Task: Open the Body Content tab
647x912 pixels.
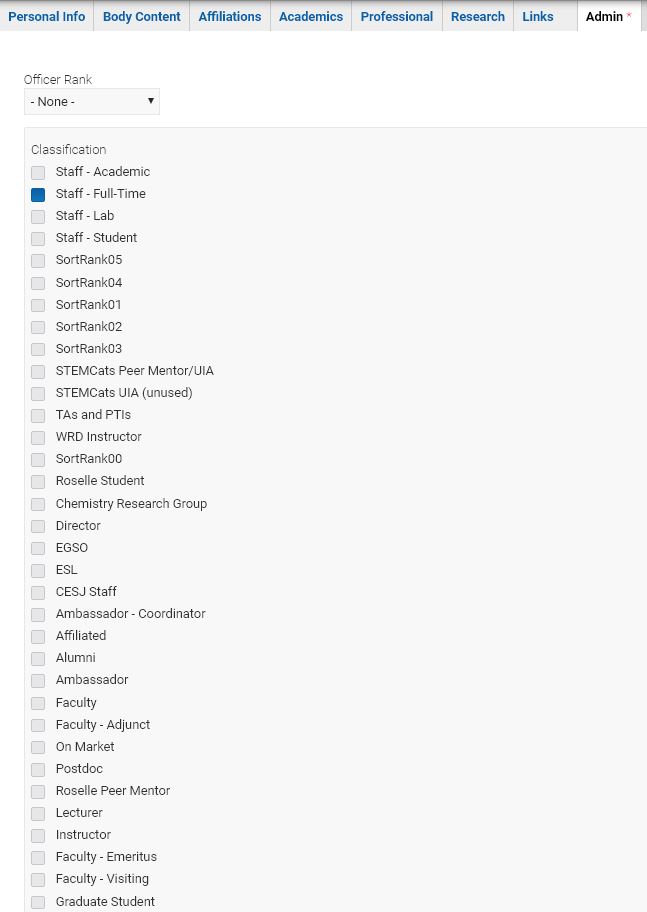Action: 141,16
